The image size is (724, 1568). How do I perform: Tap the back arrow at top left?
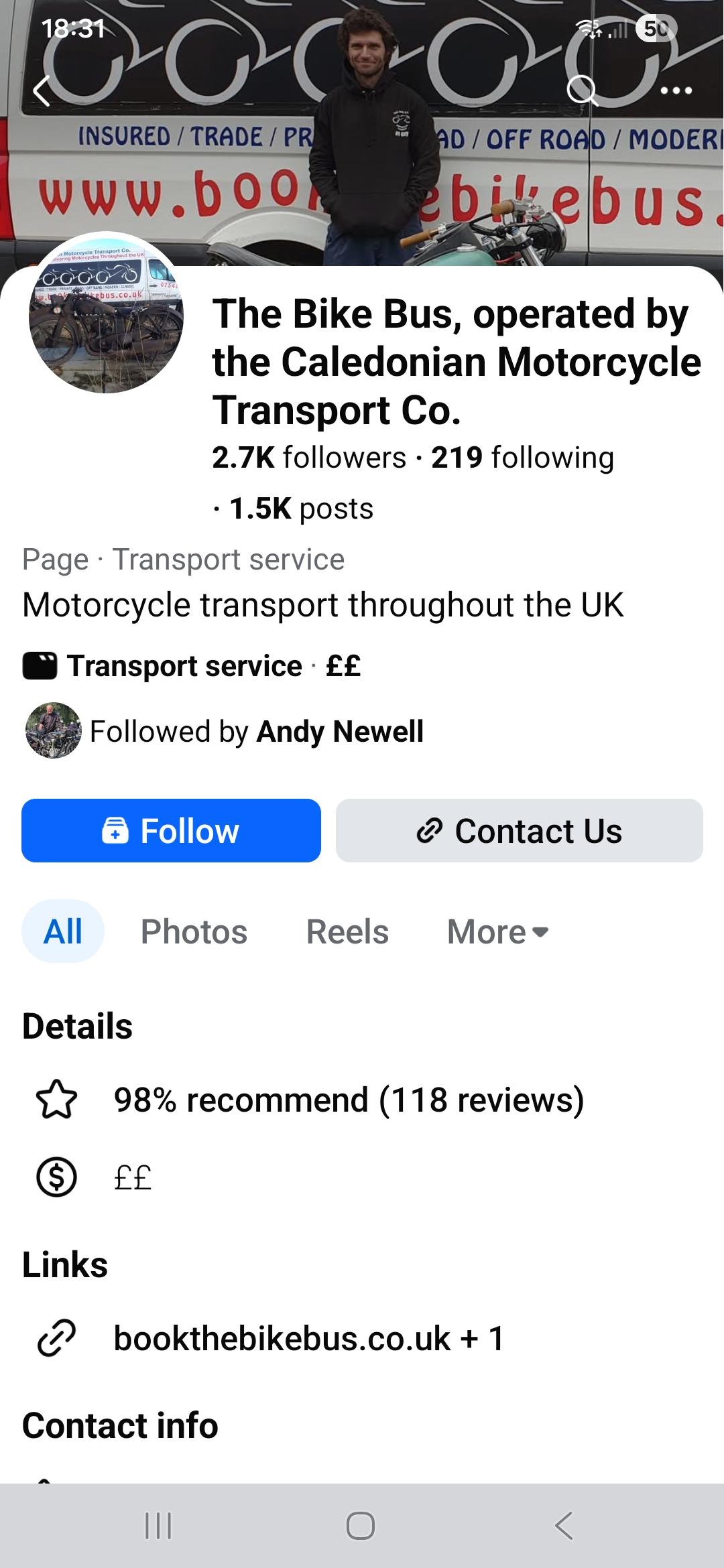[x=42, y=91]
